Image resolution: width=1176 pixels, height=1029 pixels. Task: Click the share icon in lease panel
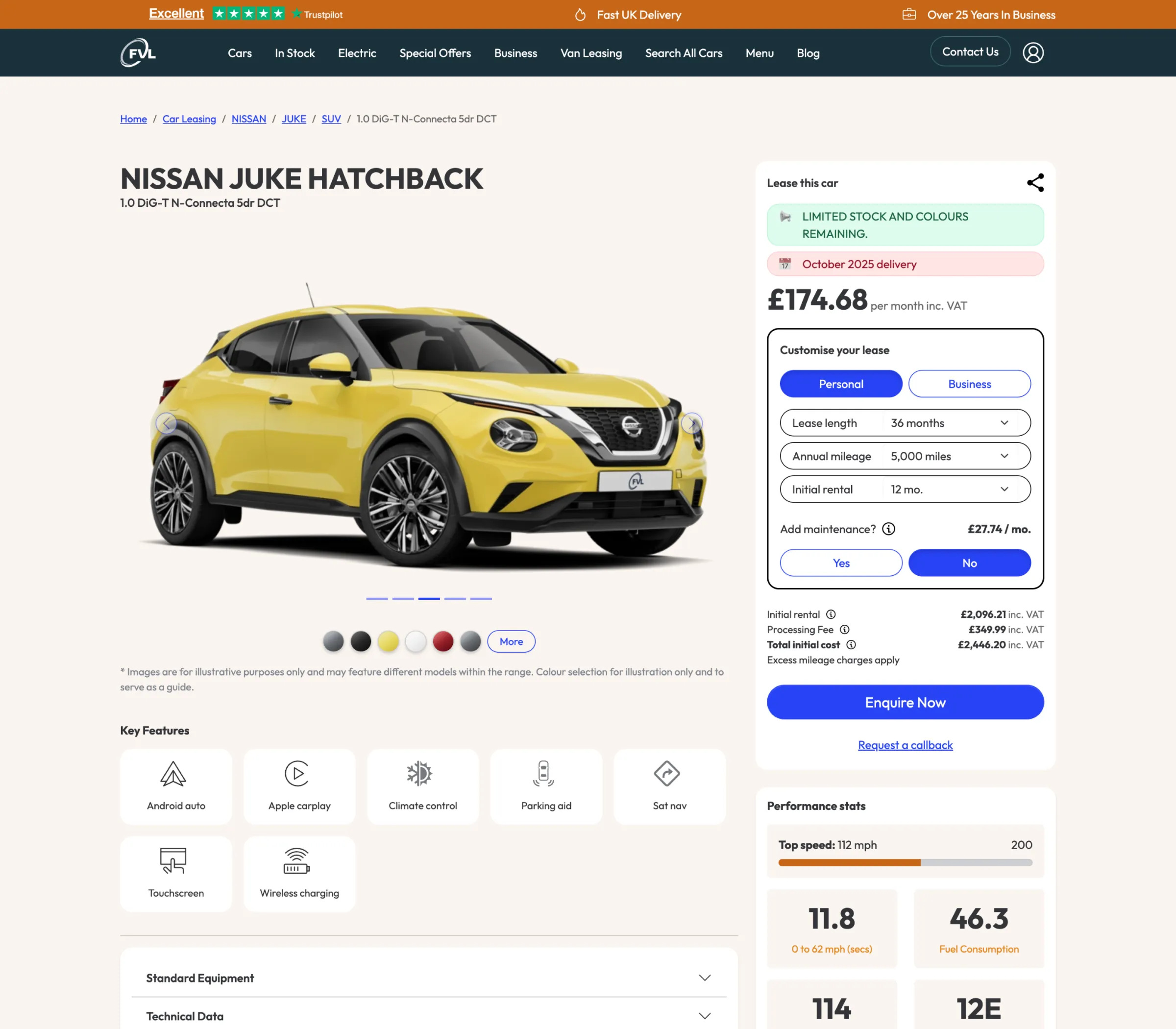tap(1035, 183)
